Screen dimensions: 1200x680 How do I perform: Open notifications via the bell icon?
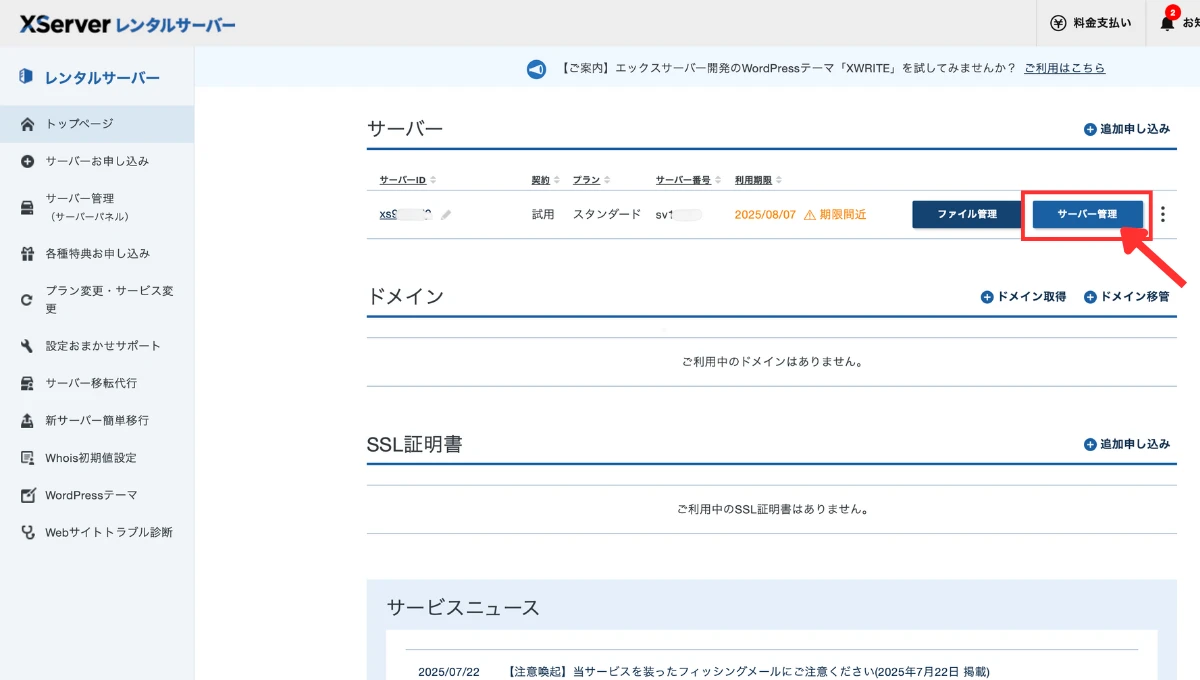tap(1166, 22)
